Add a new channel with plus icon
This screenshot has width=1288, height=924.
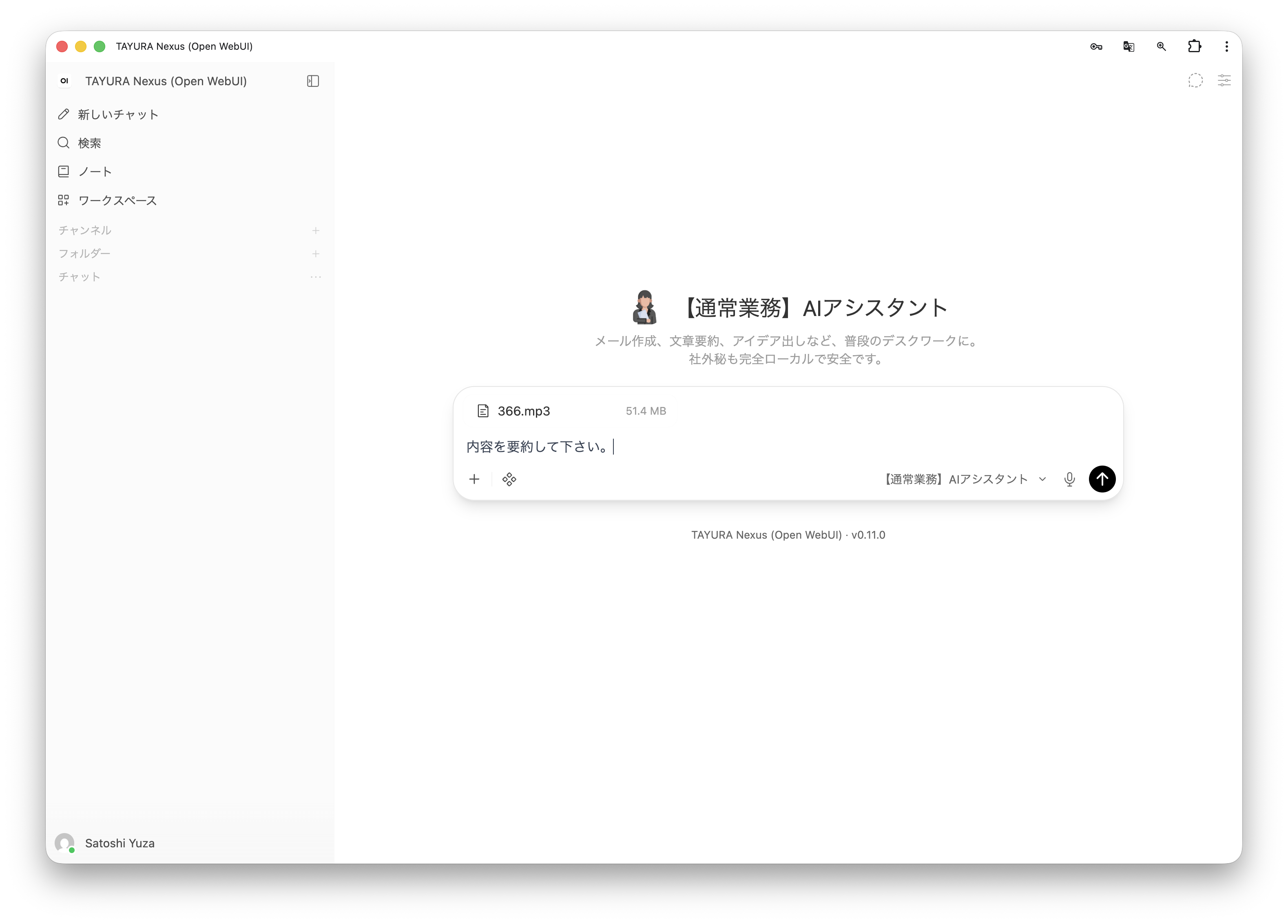tap(316, 230)
